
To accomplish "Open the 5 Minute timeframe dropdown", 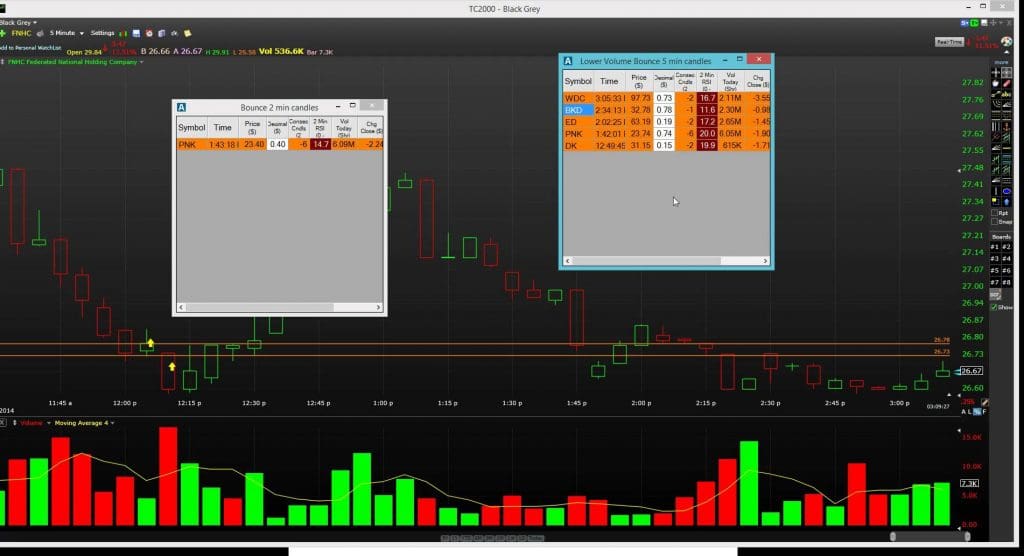I will tap(67, 33).
